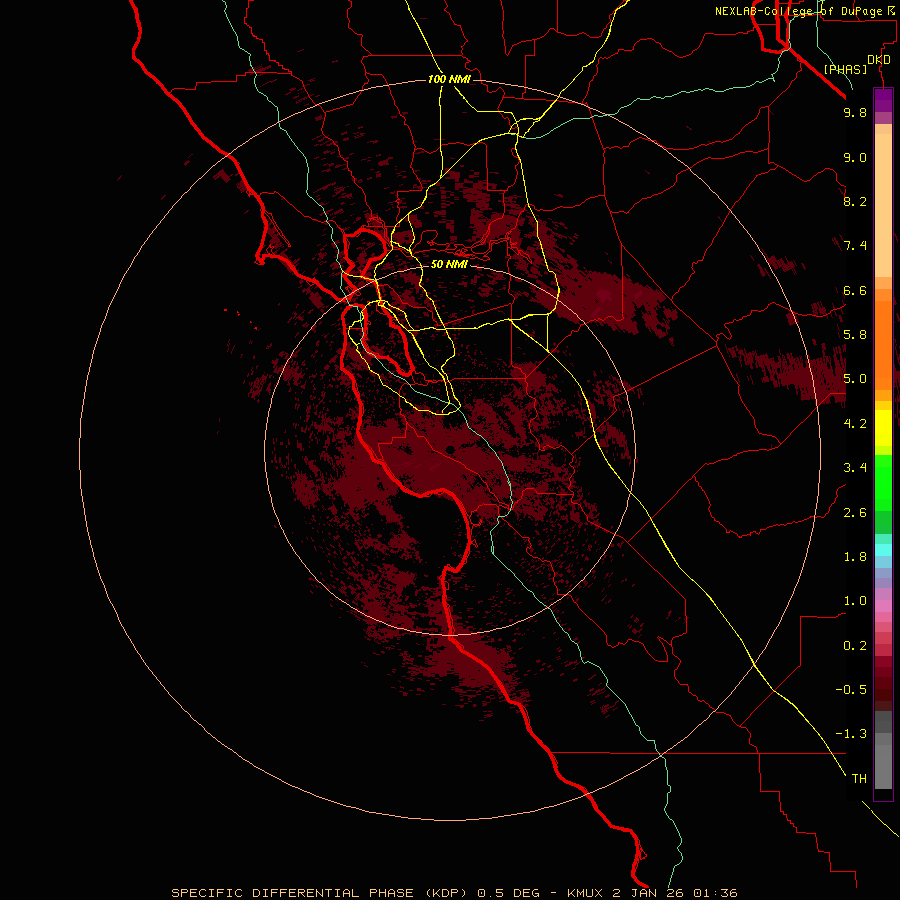This screenshot has height=900, width=900.
Task: Click the 5.8 legend value
Action: tap(855, 335)
